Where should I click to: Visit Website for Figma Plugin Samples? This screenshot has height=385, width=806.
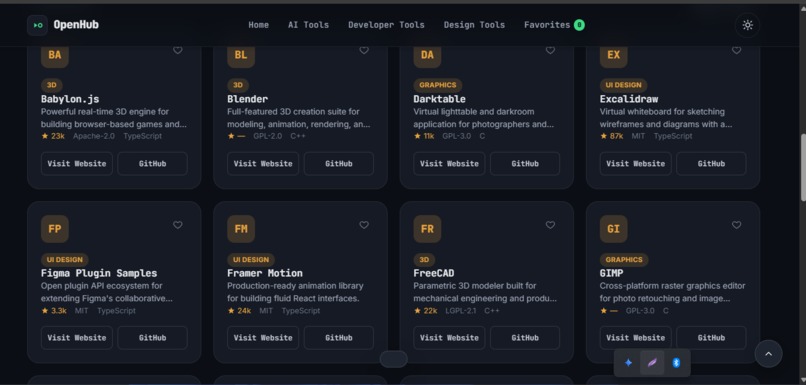point(77,338)
